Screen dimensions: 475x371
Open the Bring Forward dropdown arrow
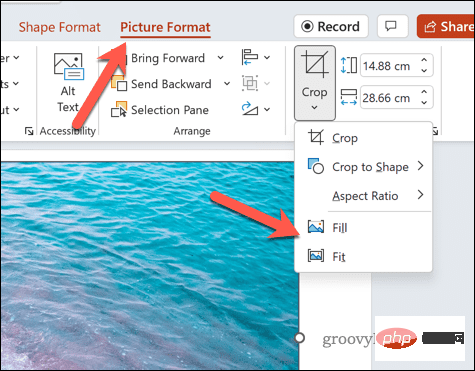click(x=220, y=58)
